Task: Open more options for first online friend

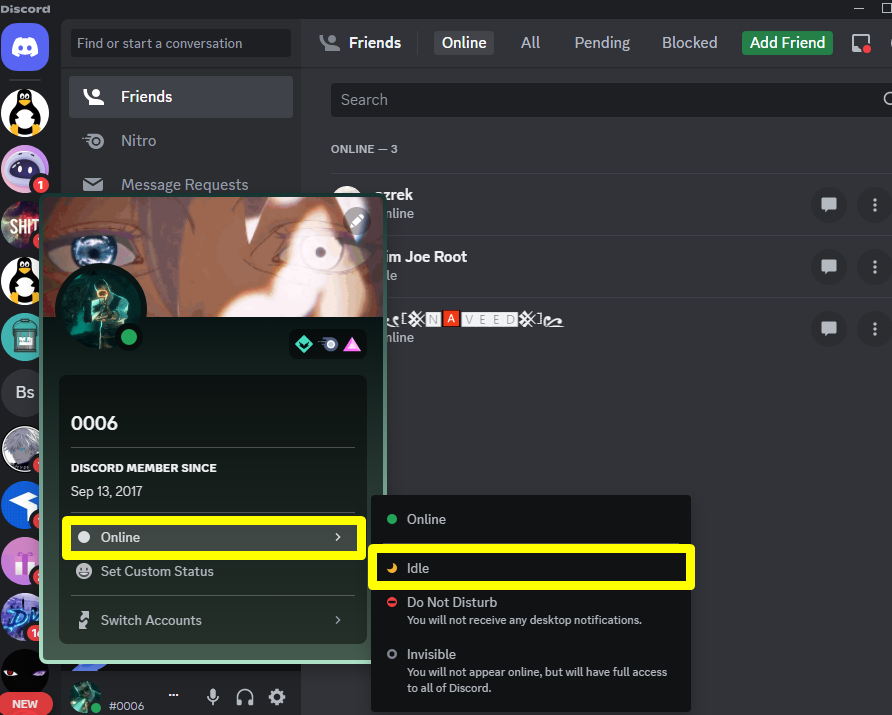Action: click(x=875, y=205)
